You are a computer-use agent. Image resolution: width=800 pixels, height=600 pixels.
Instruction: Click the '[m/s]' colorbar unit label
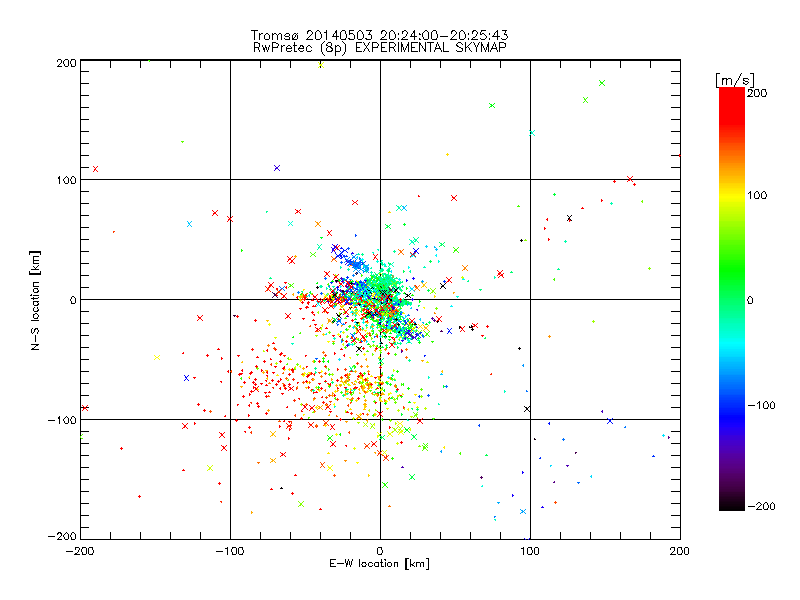click(x=735, y=80)
